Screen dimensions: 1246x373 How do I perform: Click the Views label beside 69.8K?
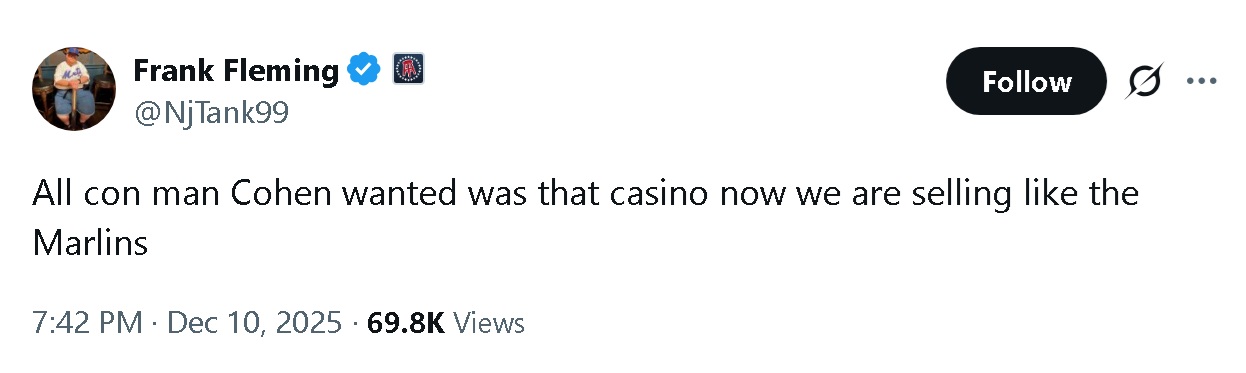coord(489,323)
